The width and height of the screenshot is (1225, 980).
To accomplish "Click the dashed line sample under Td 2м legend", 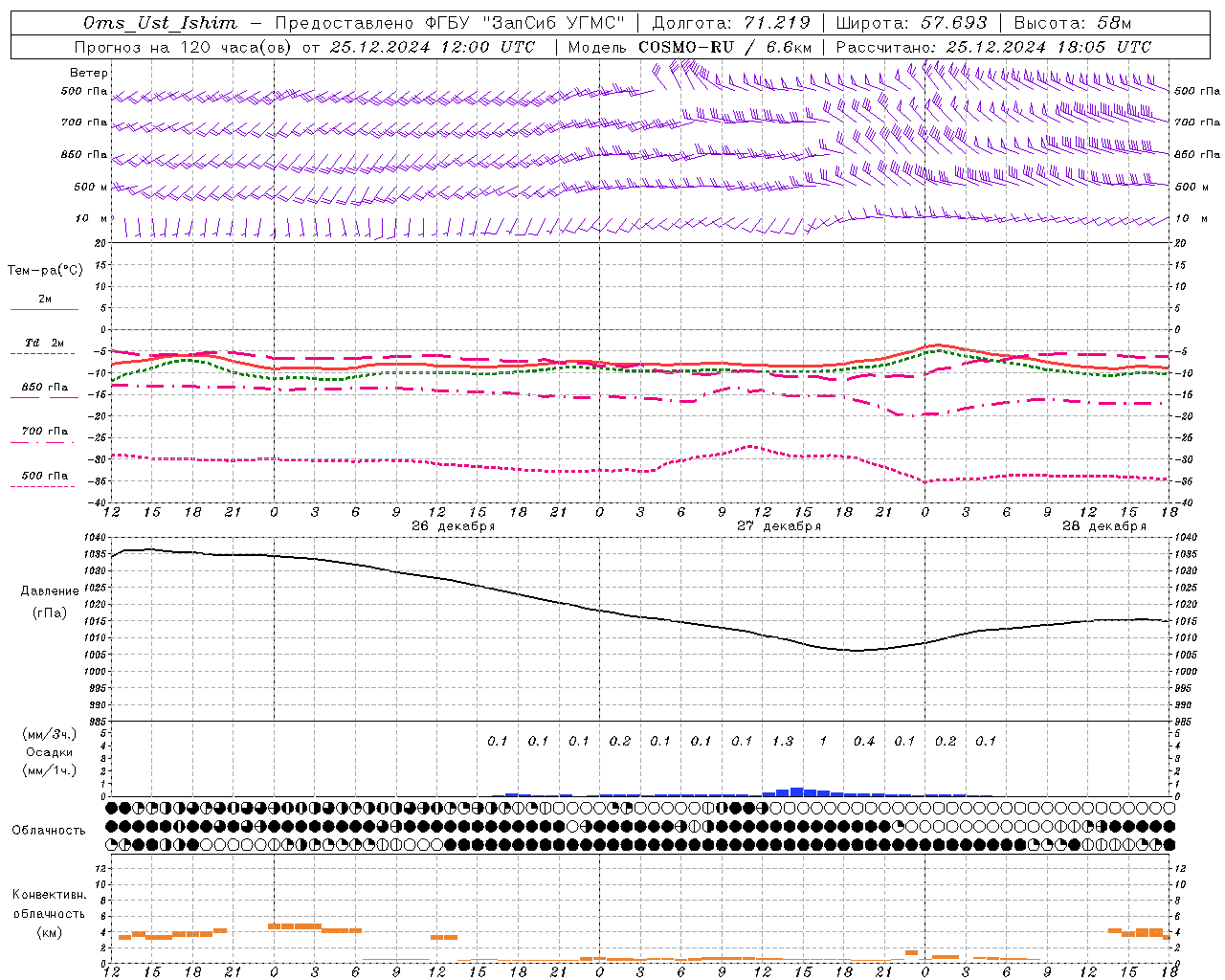I will point(43,354).
